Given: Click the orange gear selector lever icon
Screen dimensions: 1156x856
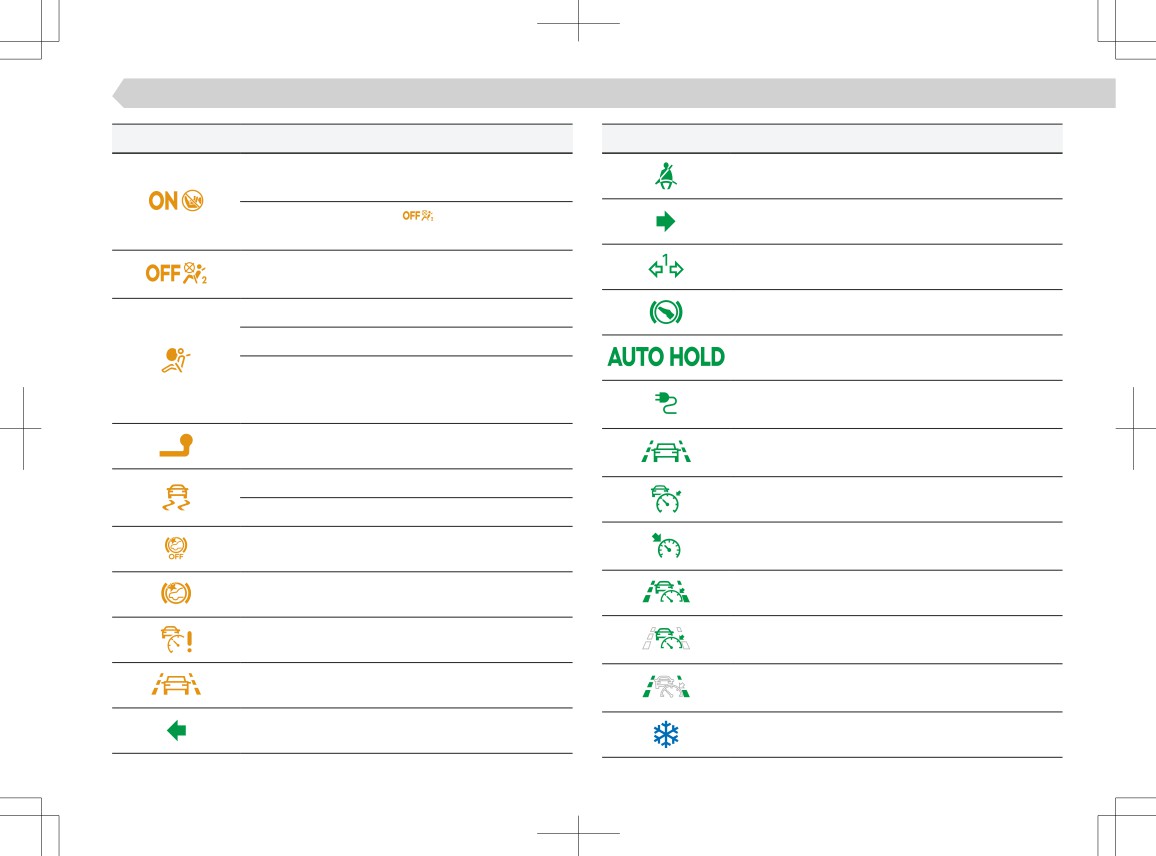Looking at the screenshot, I should [x=176, y=445].
